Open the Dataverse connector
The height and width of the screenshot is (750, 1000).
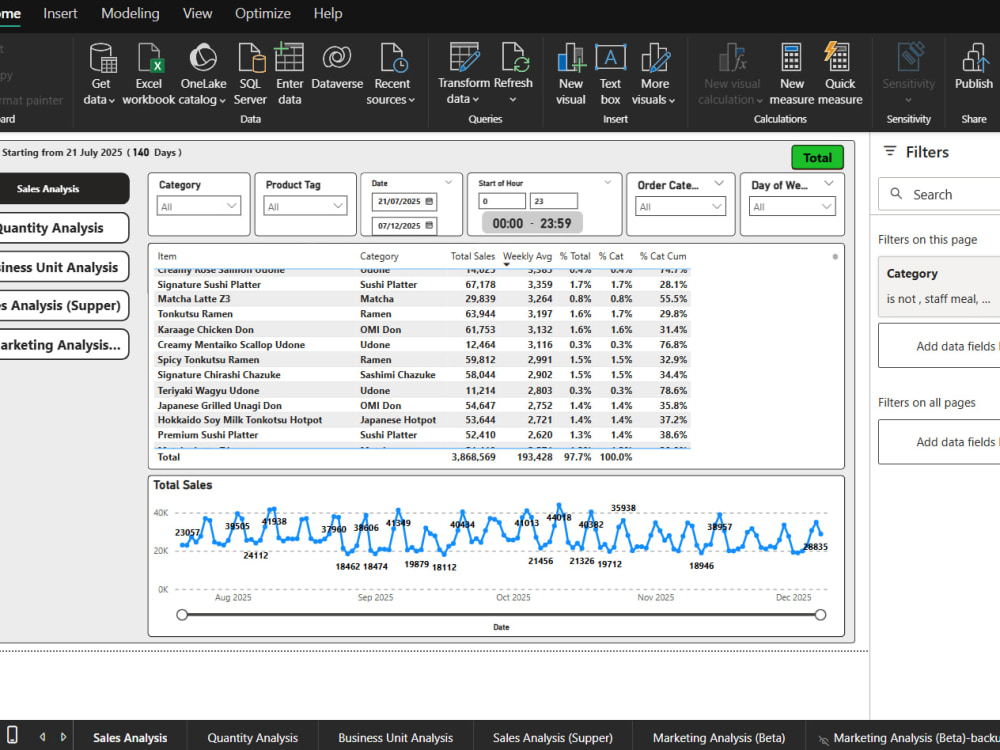tap(337, 66)
